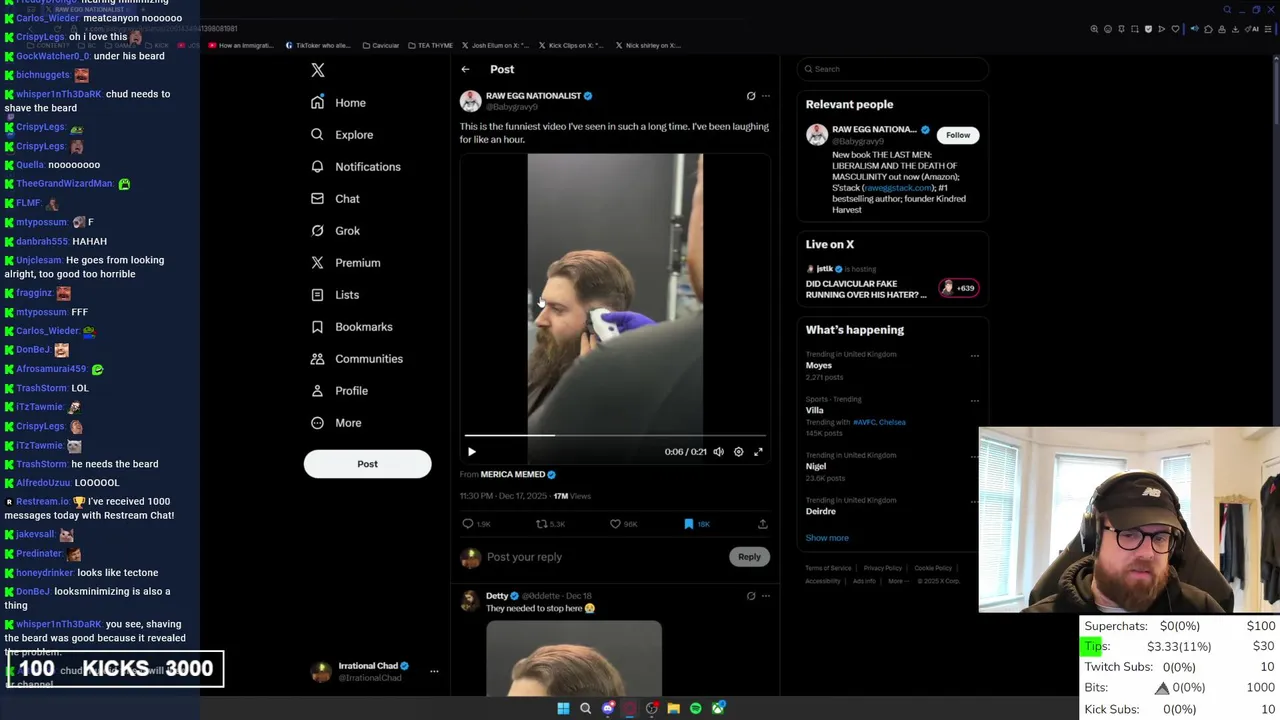Open Irrational Chad account menu dots
This screenshot has width=1280, height=720.
coord(434,672)
